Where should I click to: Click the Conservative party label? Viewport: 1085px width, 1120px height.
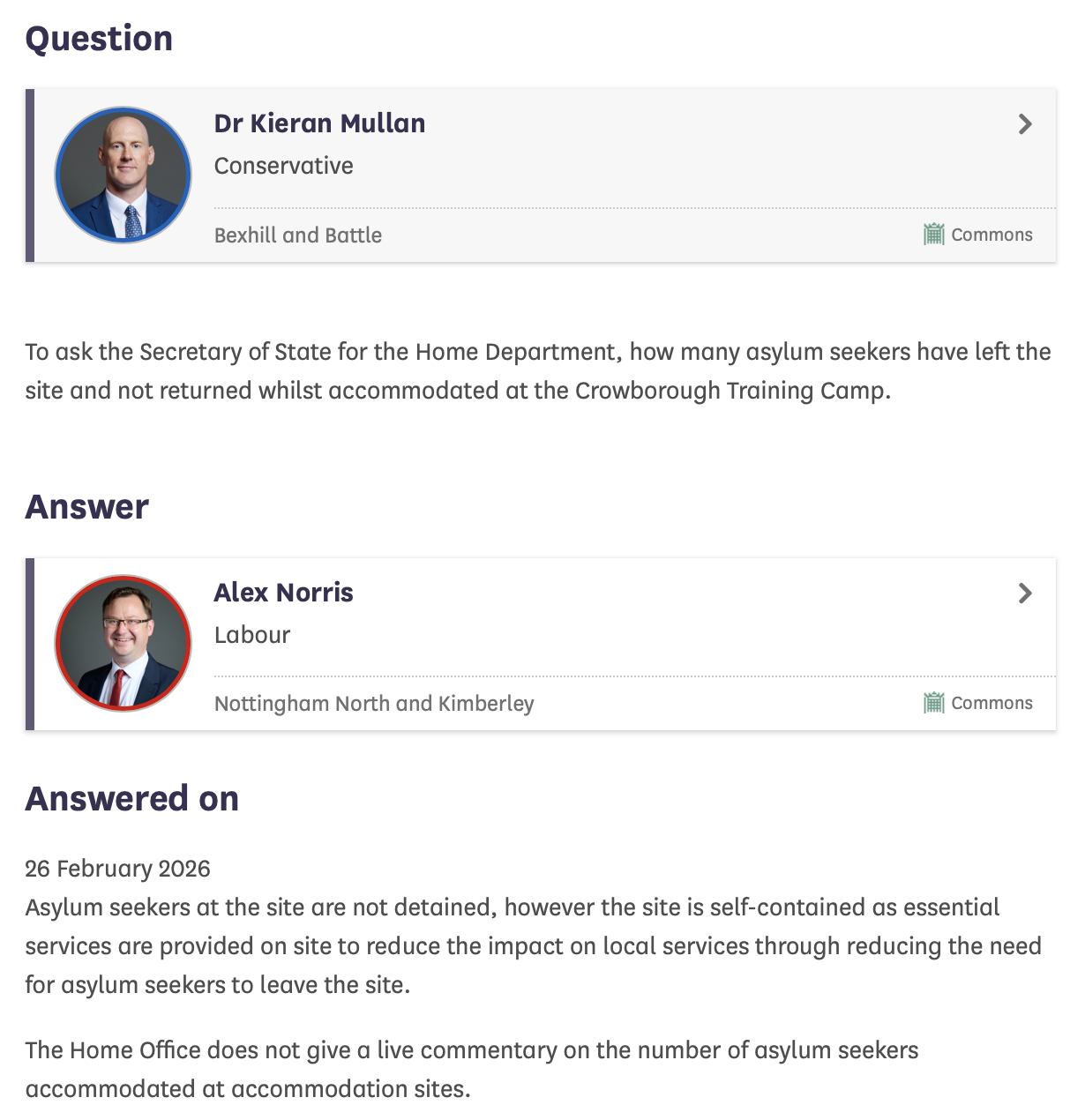point(283,166)
